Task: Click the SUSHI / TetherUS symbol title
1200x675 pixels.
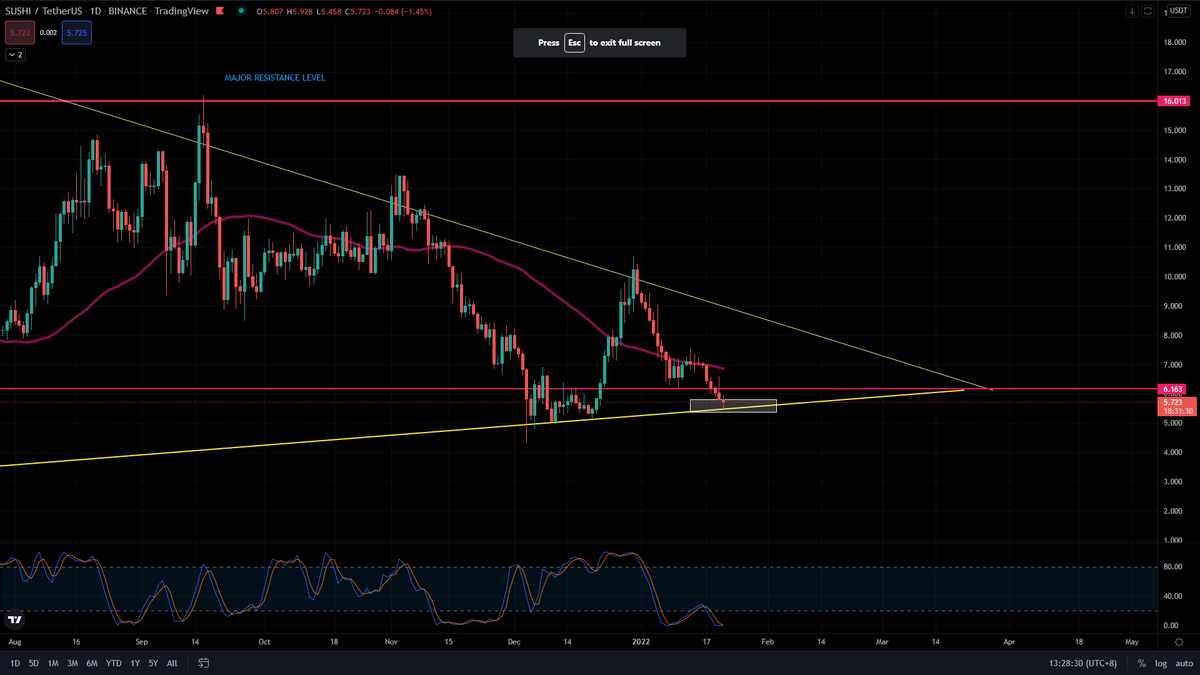Action: 44,11
